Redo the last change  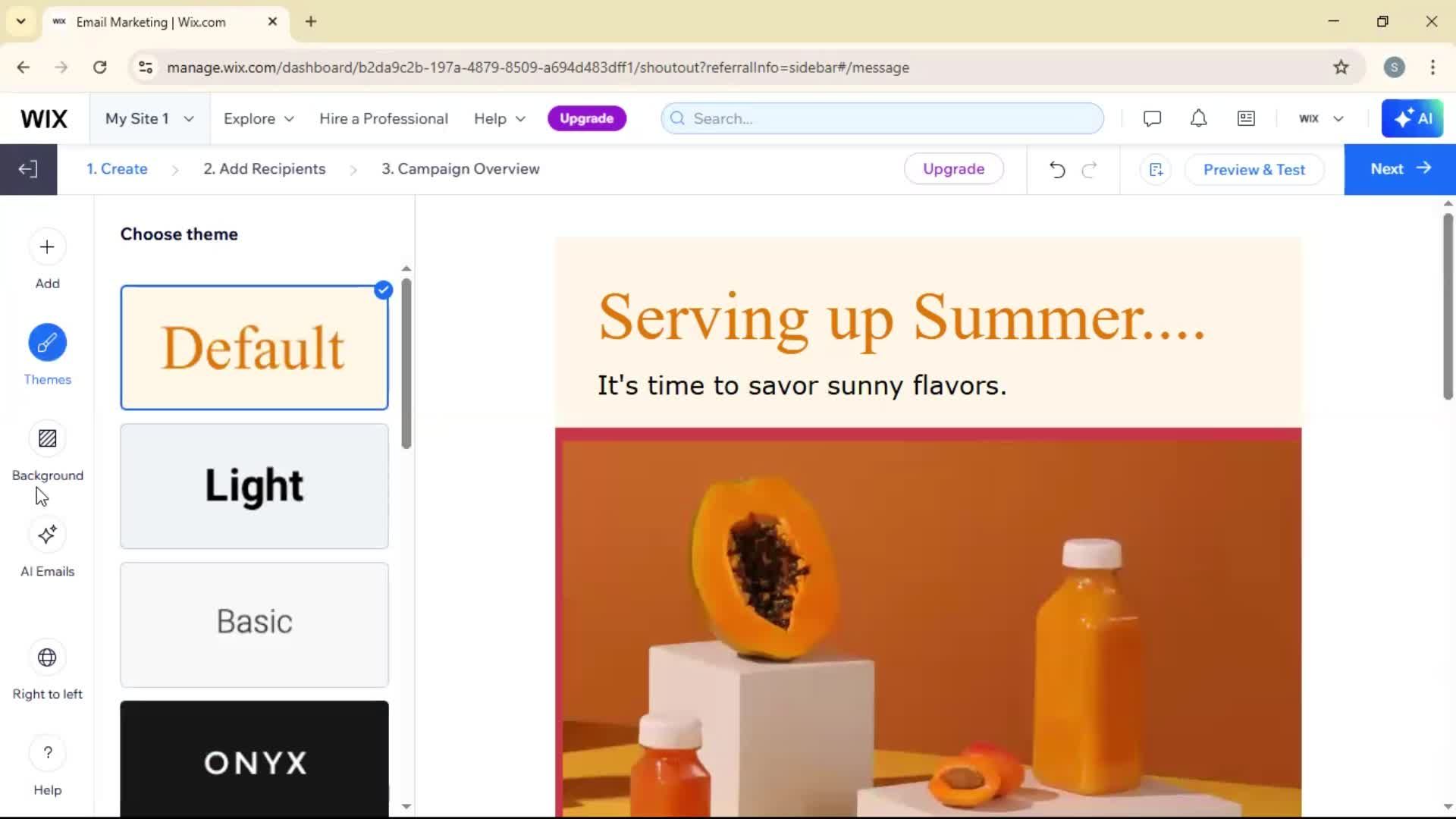pos(1089,169)
